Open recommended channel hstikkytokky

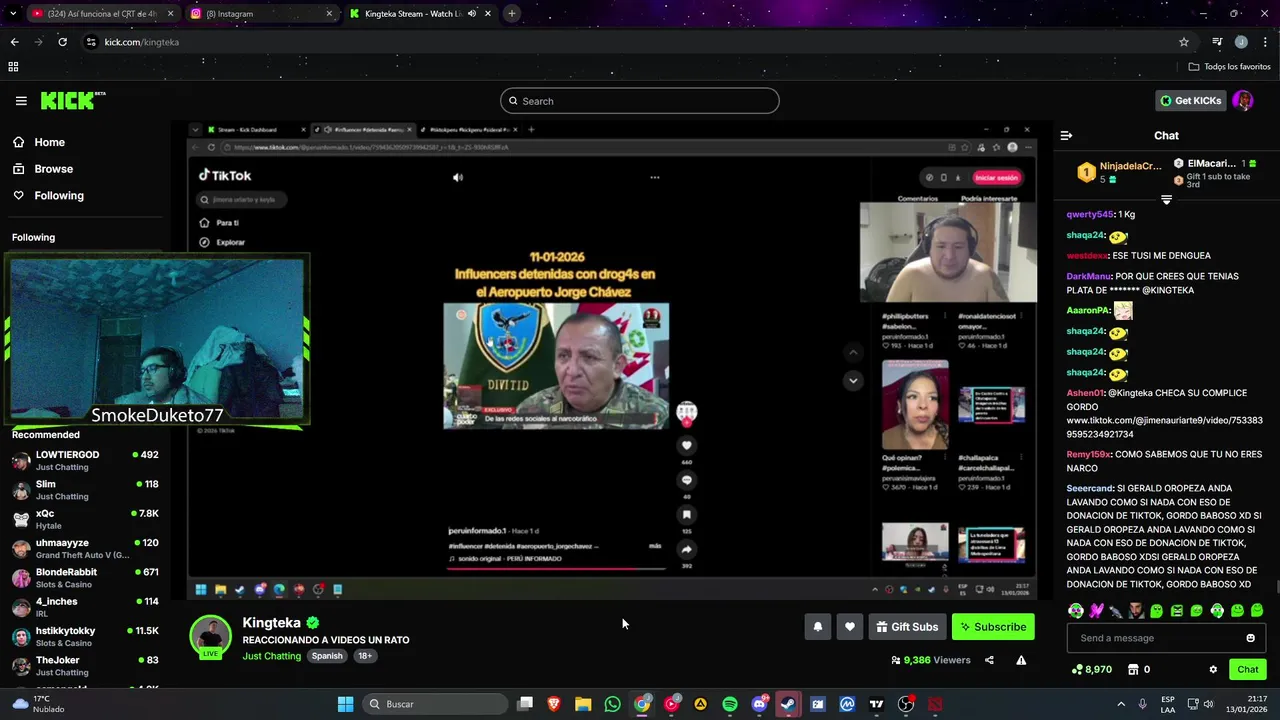coord(85,637)
